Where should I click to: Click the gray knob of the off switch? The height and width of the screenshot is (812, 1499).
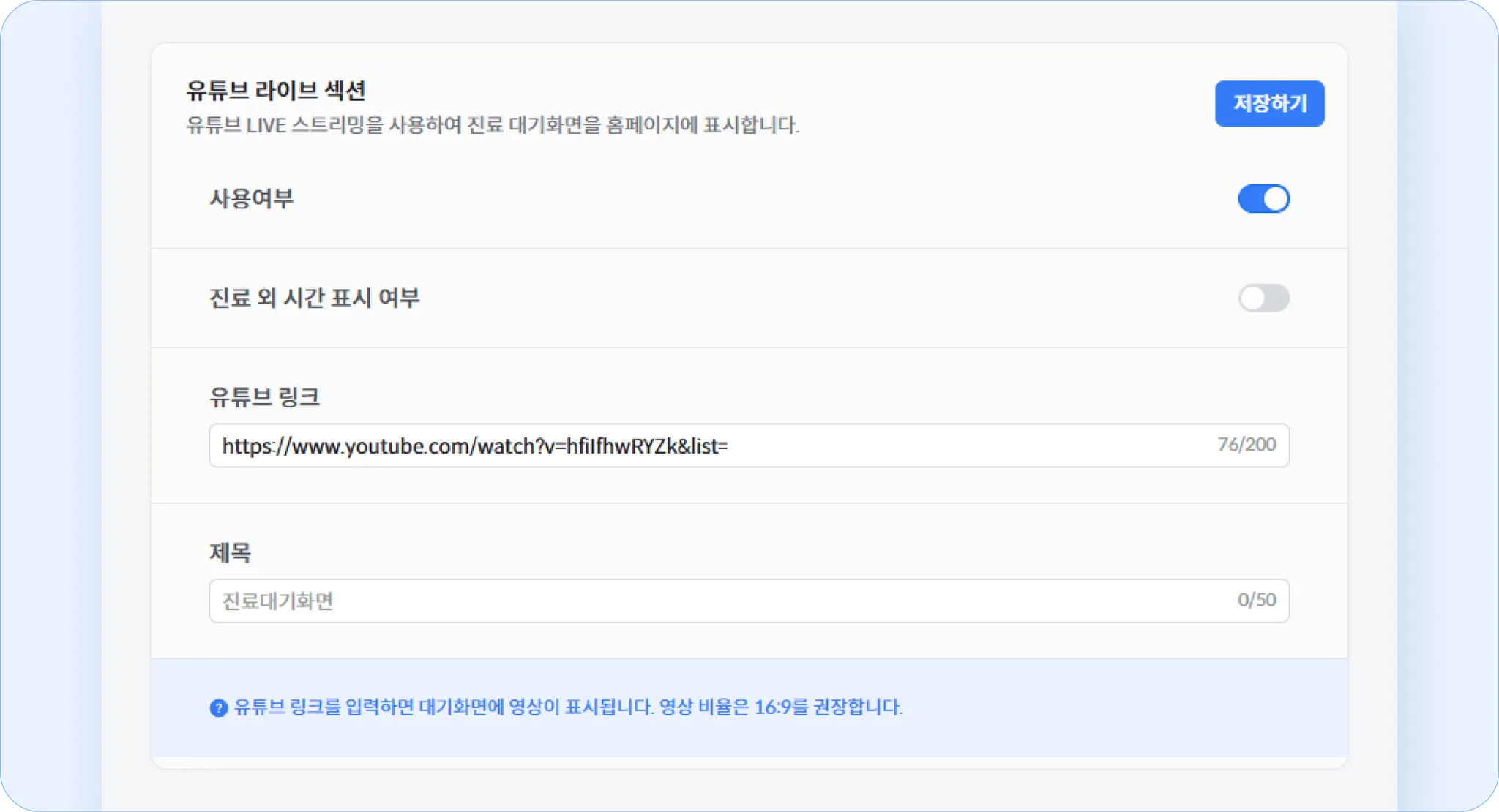tap(1252, 298)
